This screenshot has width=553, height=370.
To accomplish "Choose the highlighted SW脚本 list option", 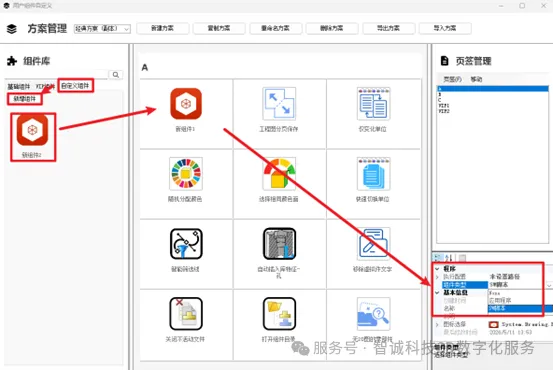I will pyautogui.click(x=520, y=308).
